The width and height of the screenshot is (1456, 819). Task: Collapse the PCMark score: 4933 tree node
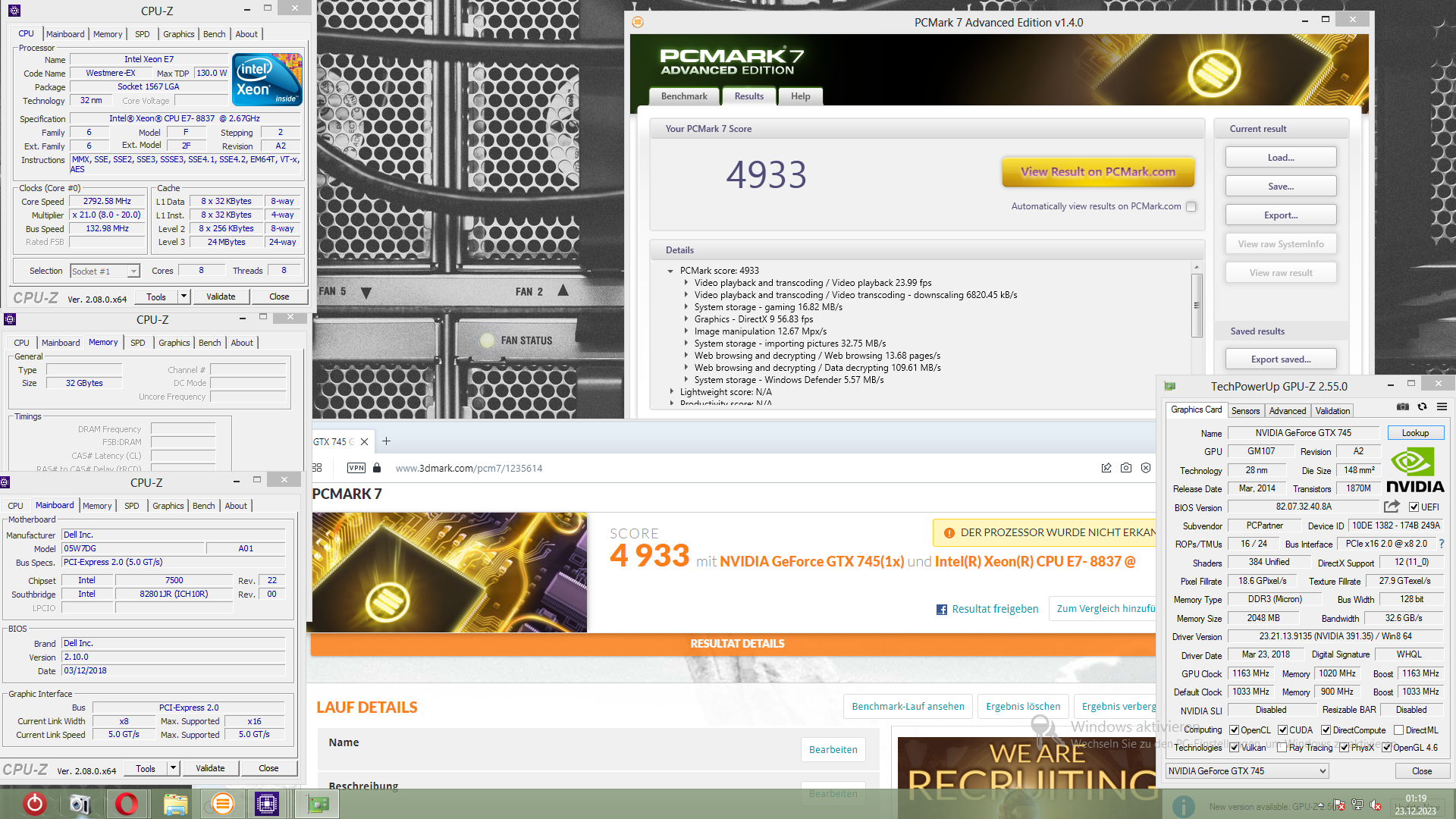670,271
